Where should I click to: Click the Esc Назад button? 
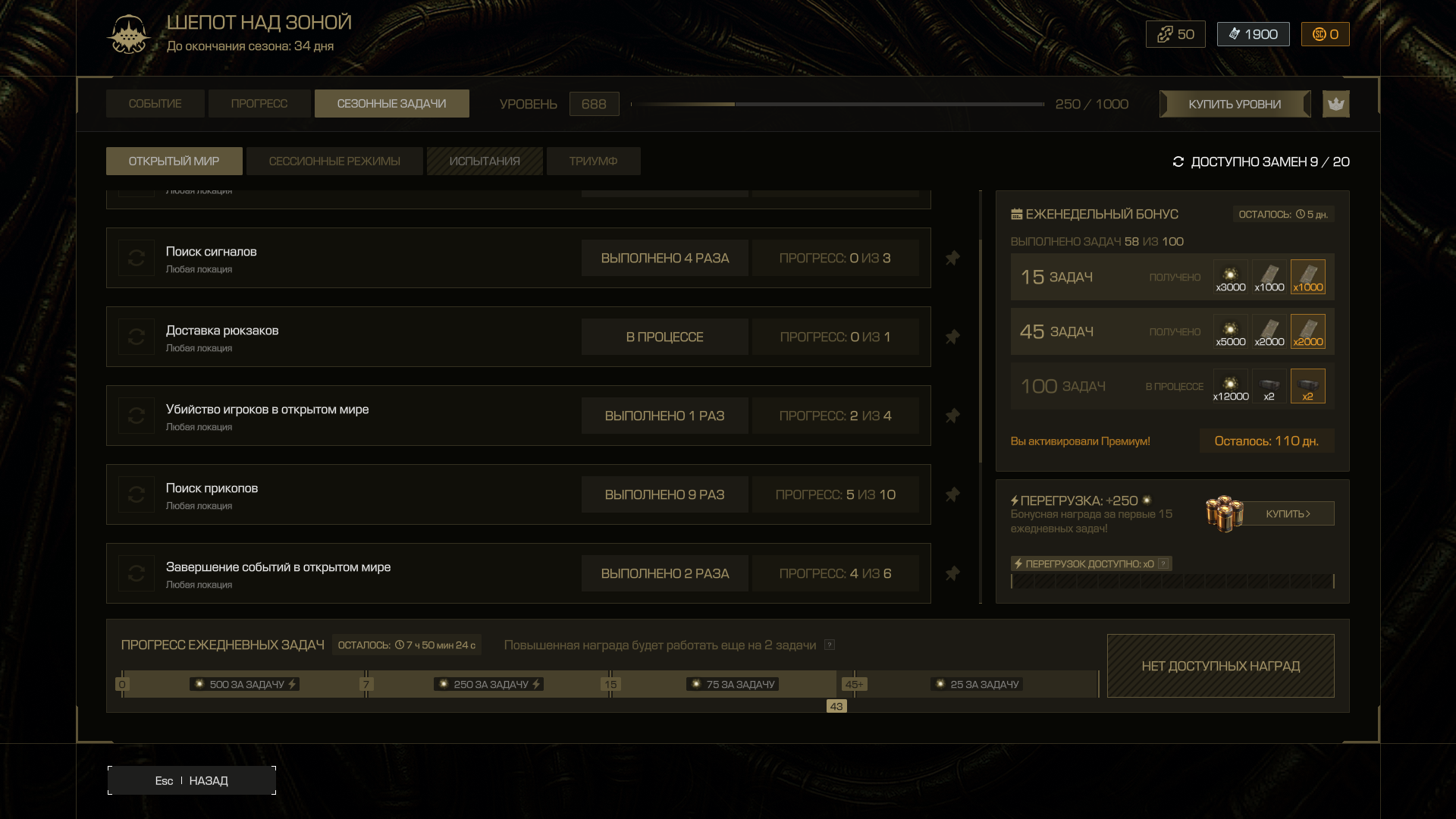click(191, 780)
